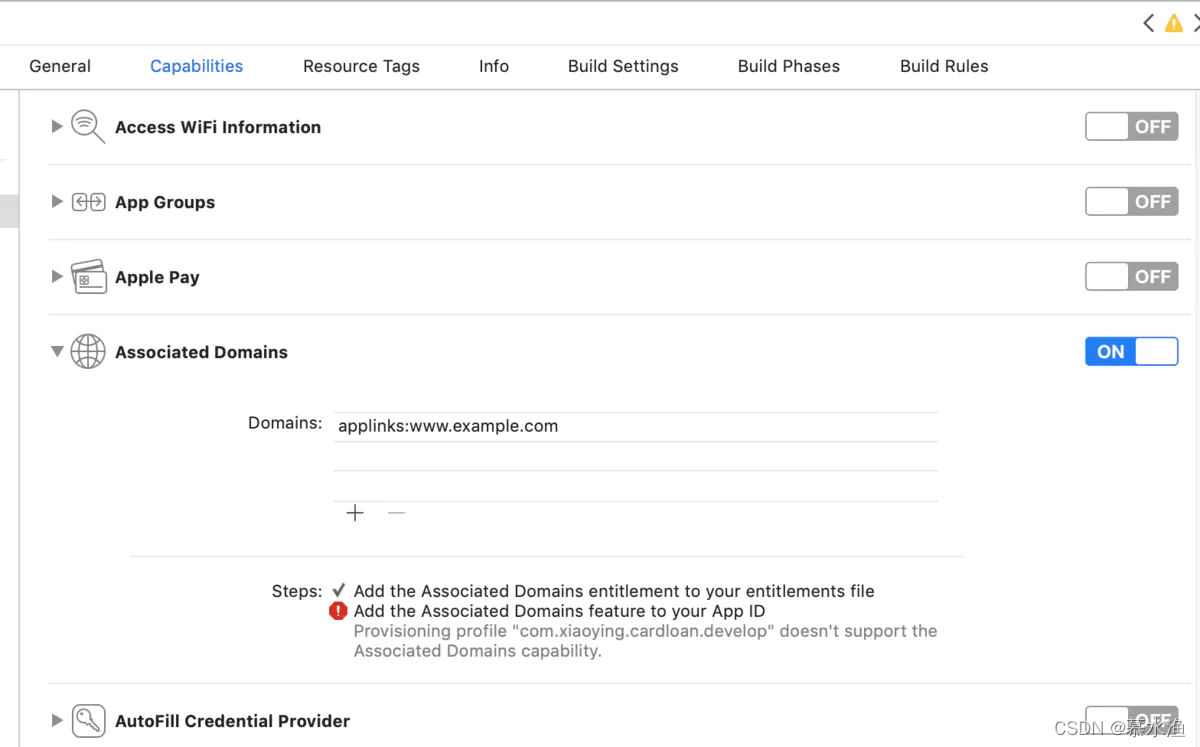
Task: Click the red error icon beside App ID step
Action: tap(338, 611)
